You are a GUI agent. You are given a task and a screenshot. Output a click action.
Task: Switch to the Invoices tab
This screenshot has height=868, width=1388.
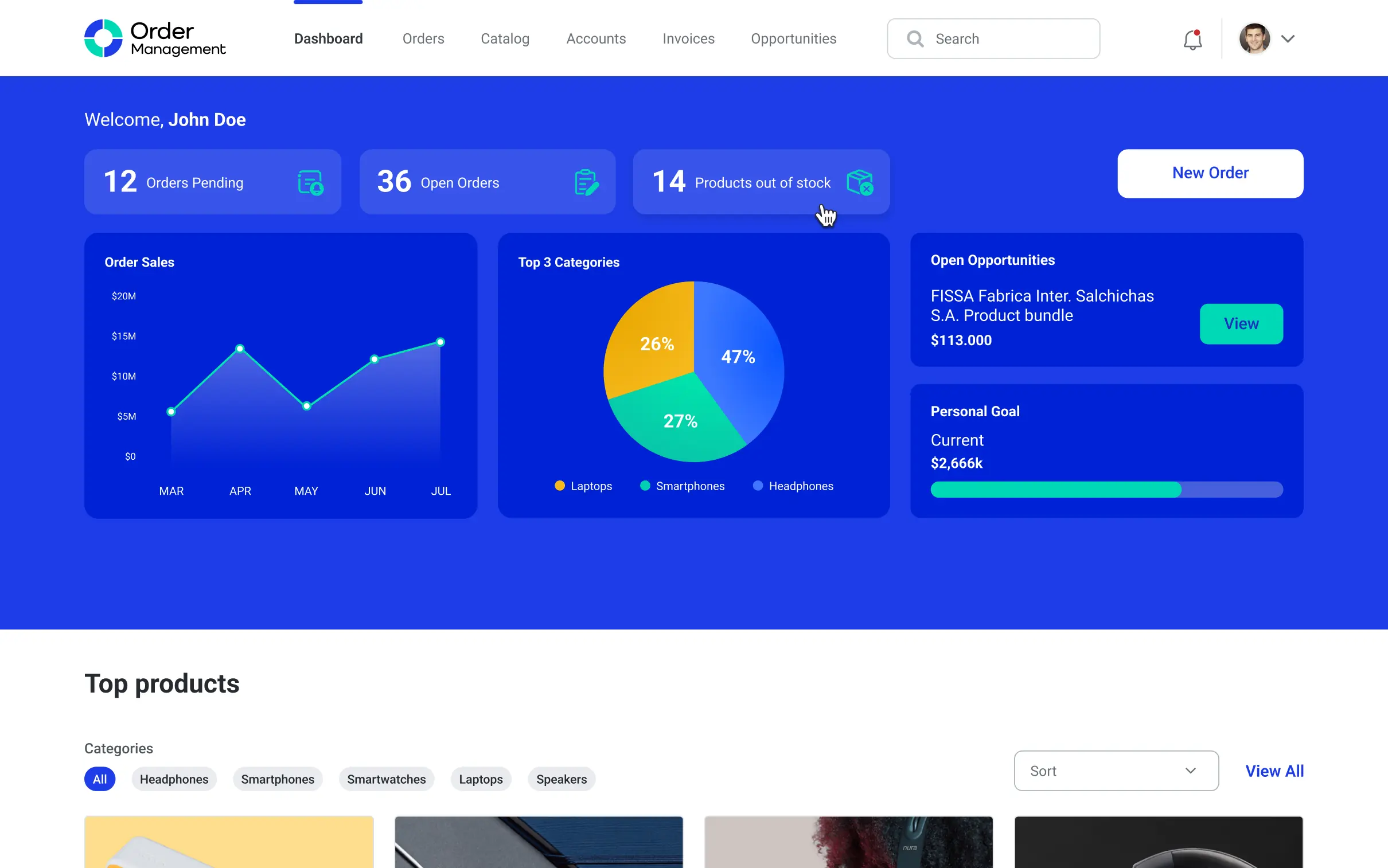click(x=688, y=38)
